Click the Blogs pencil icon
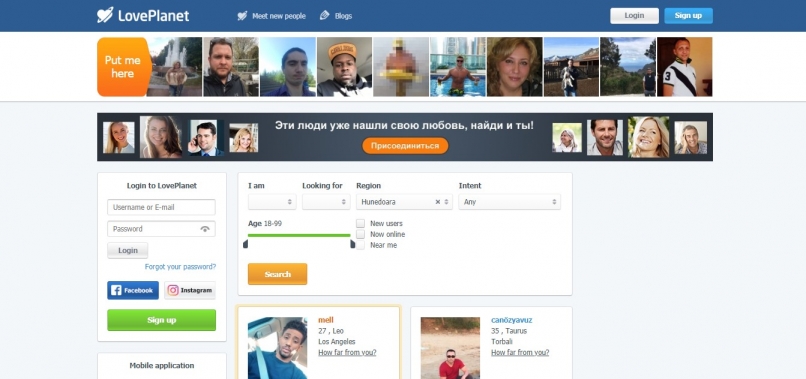Image resolution: width=806 pixels, height=379 pixels. click(x=324, y=15)
